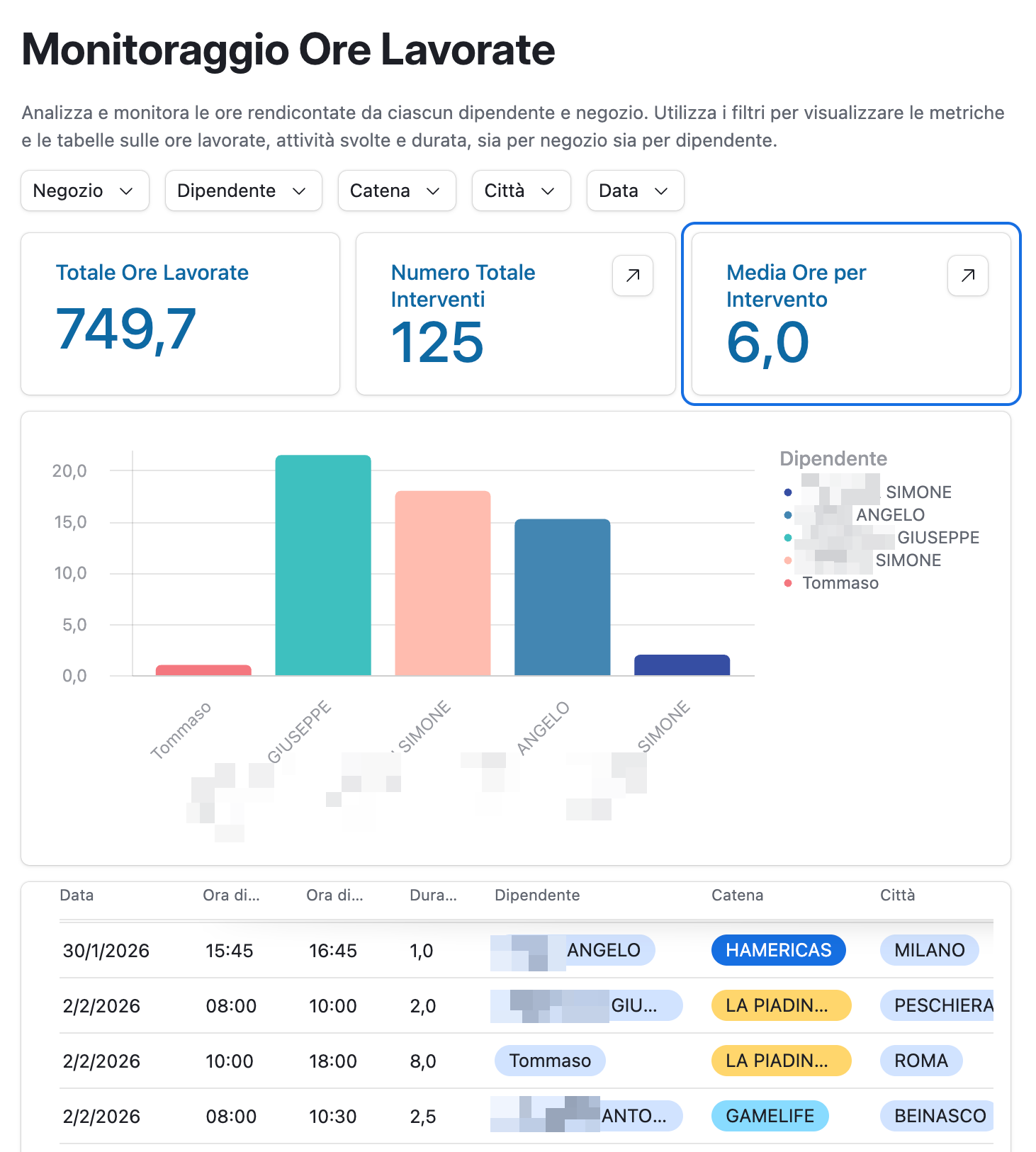Click the 10:30 end time cell
The height and width of the screenshot is (1152, 1036).
pyautogui.click(x=333, y=1117)
